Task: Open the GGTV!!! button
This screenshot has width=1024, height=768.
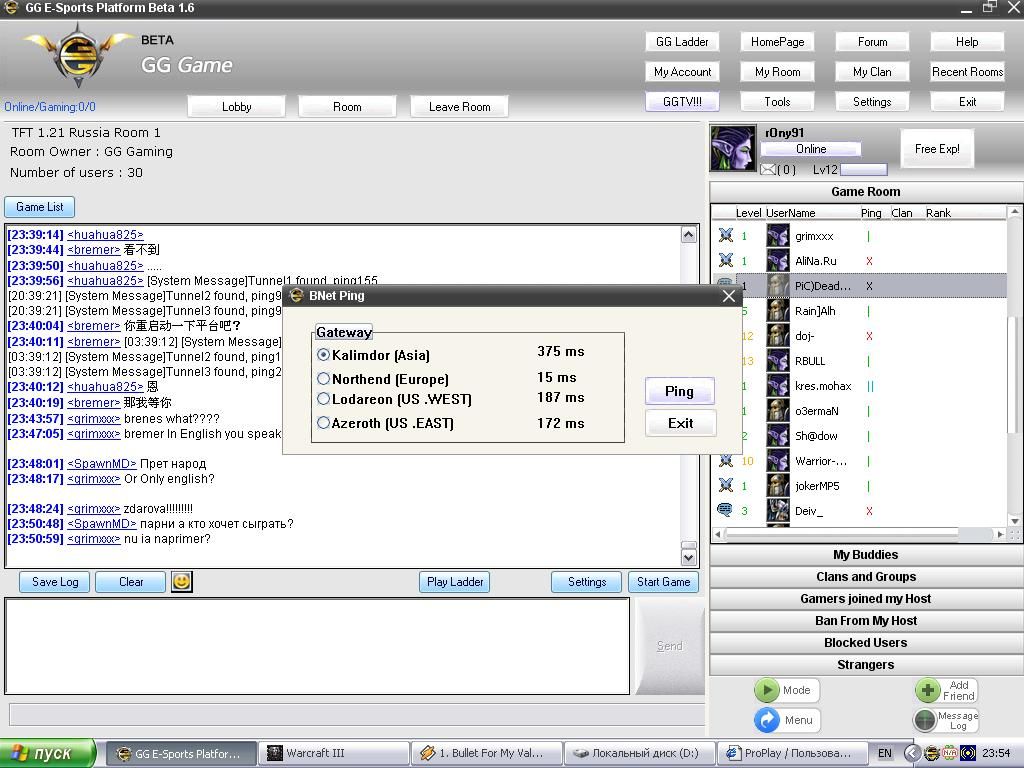Action: pos(682,102)
